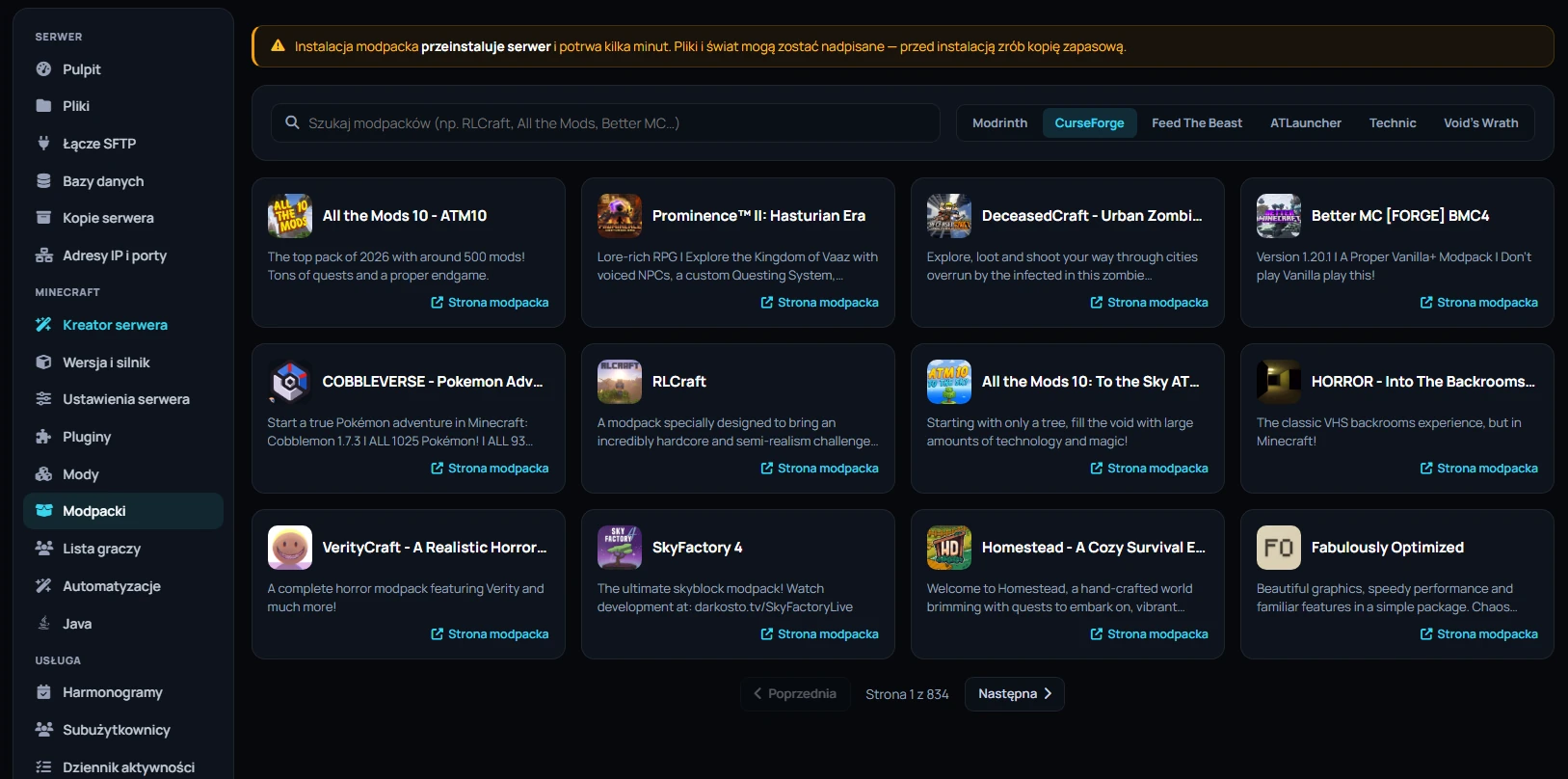Open the Better MC [FORGE] BMC4 thumbnail
Image resolution: width=1568 pixels, height=779 pixels.
coord(1279,216)
